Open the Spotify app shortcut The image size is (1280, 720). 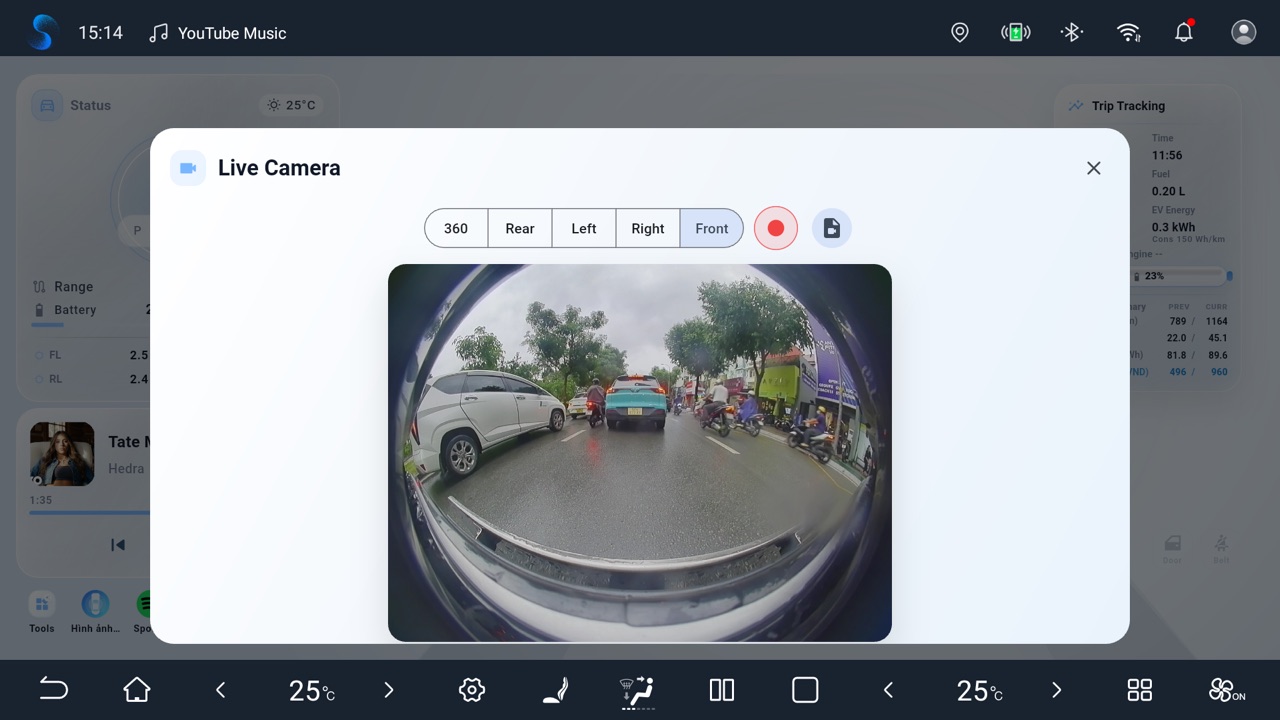click(x=143, y=612)
